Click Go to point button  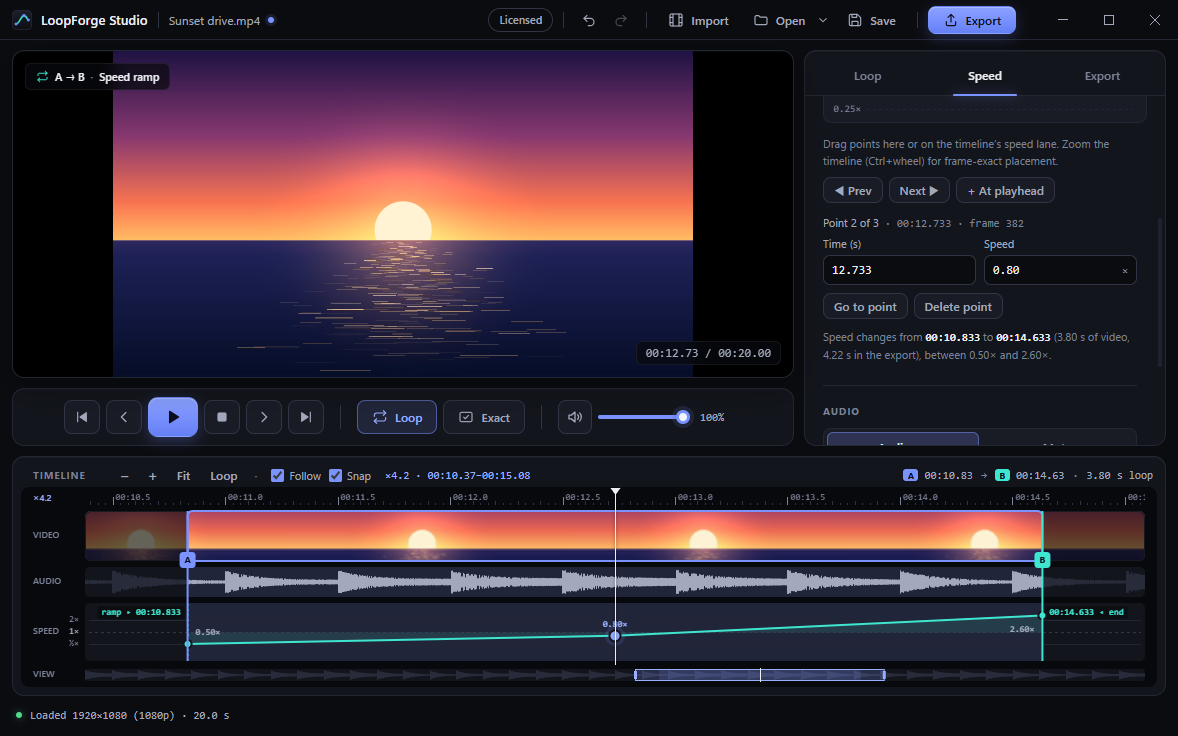coord(865,306)
